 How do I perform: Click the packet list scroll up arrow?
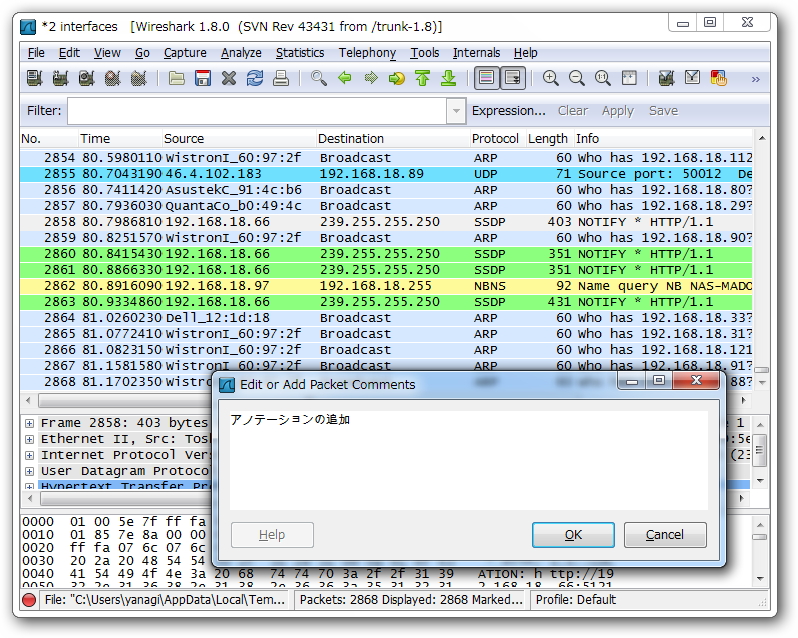(x=761, y=138)
